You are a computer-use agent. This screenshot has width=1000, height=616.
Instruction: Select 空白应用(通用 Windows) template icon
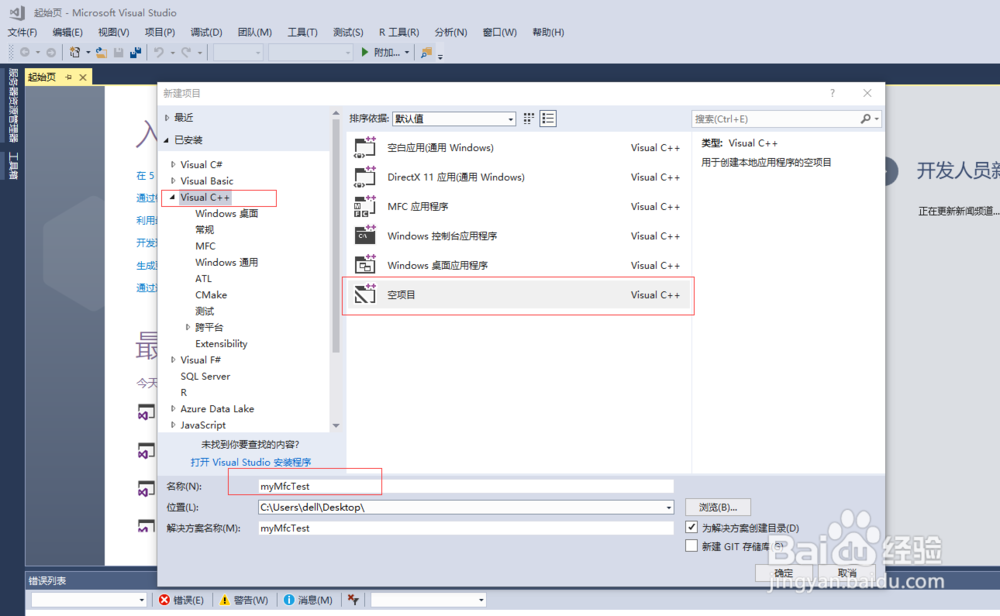(x=365, y=147)
